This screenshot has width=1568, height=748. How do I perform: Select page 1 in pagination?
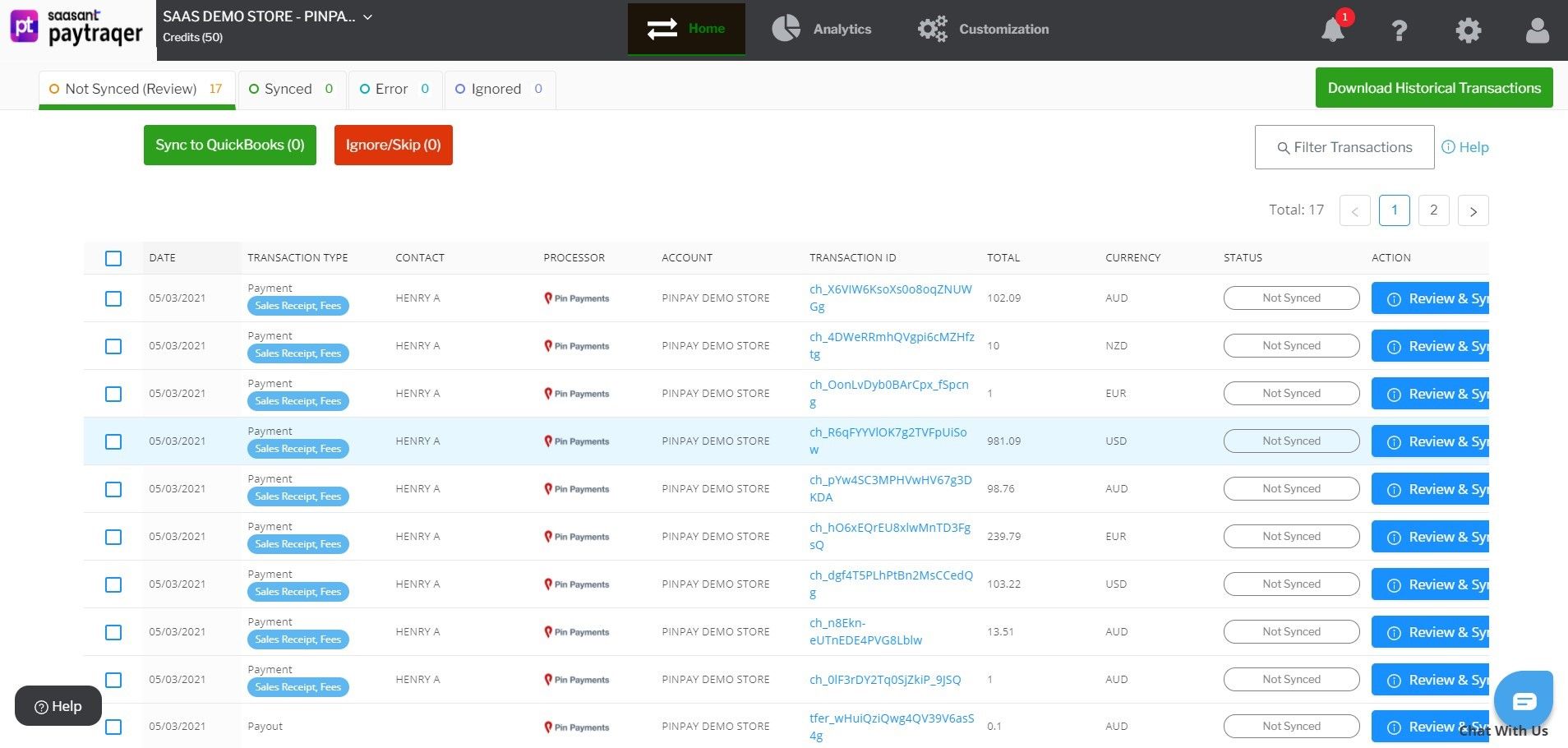(x=1394, y=210)
